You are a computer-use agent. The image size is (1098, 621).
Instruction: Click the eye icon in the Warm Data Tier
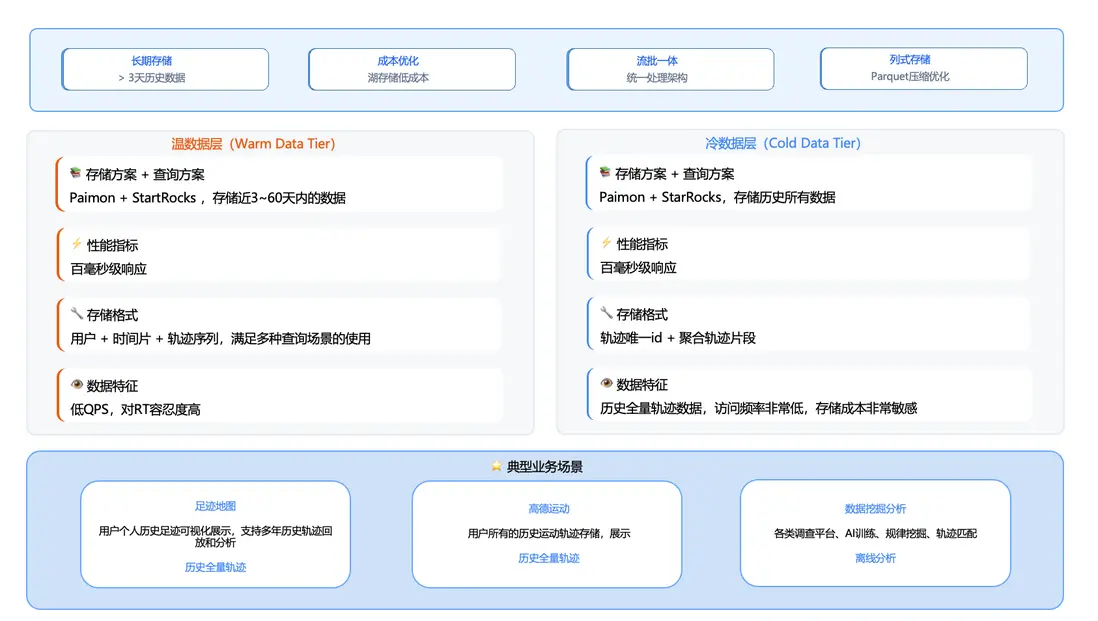[x=77, y=384]
